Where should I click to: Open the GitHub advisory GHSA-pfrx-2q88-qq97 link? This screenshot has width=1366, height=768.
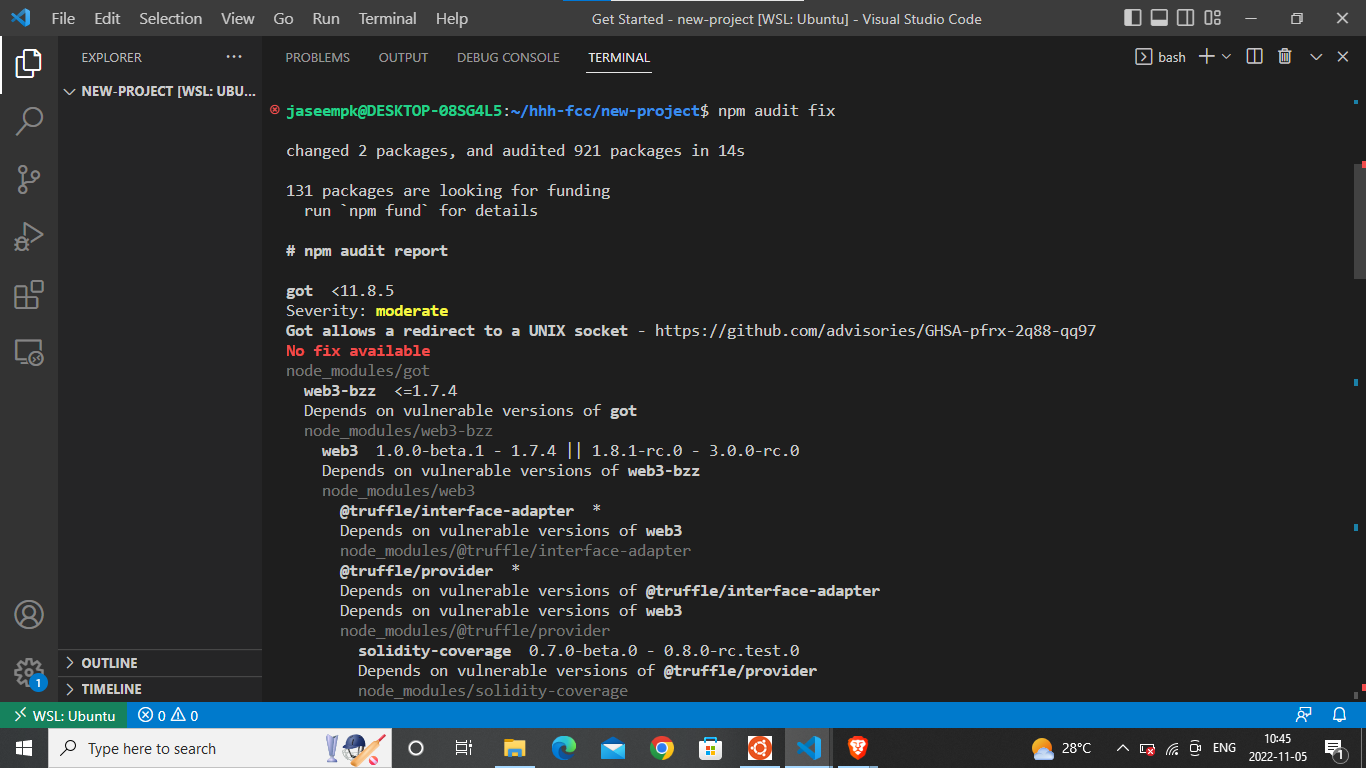pyautogui.click(x=876, y=330)
